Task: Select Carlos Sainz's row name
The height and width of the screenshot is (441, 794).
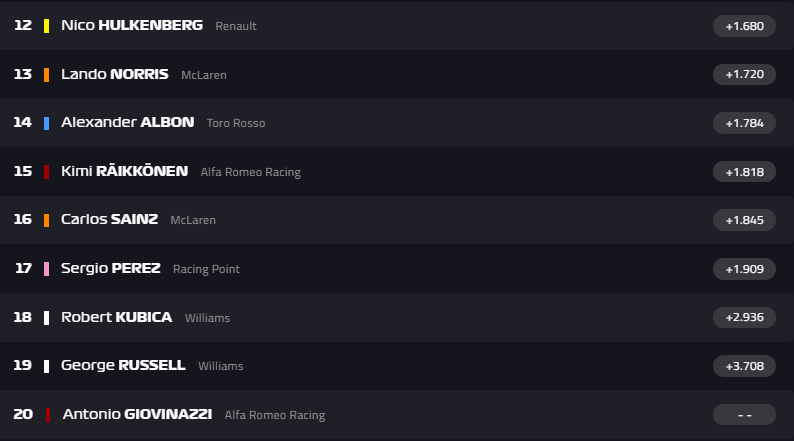Action: point(109,220)
